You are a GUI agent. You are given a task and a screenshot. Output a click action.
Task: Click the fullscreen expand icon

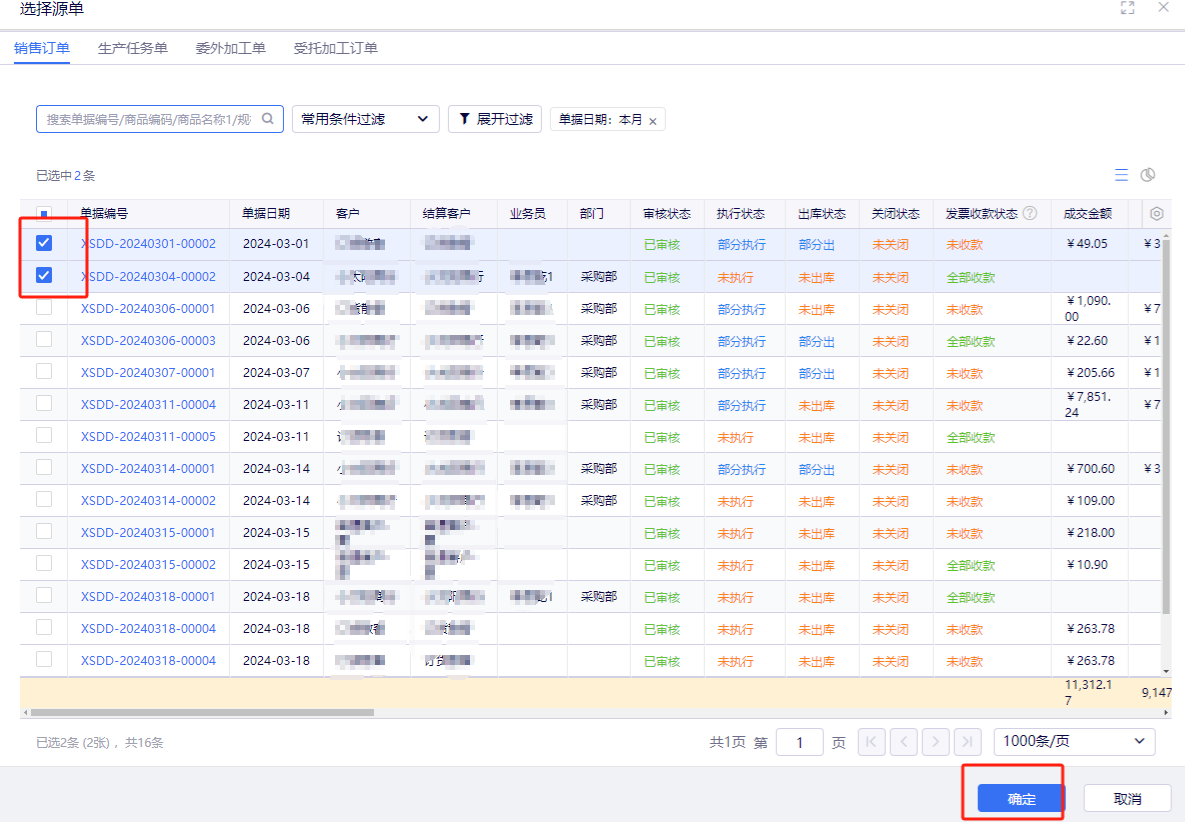1128,8
